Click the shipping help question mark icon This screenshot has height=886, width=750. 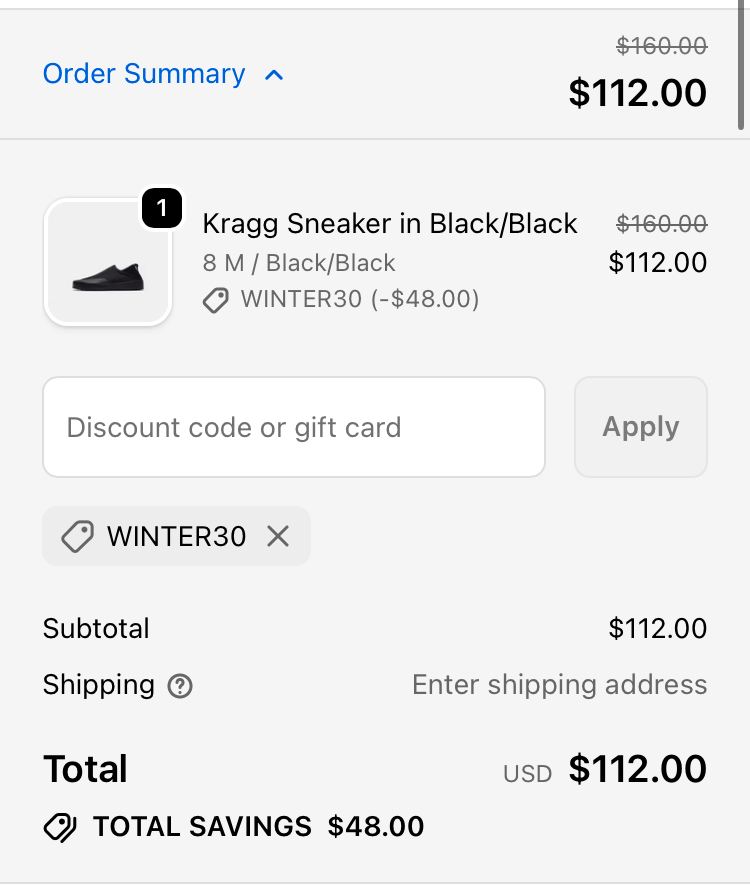[180, 686]
